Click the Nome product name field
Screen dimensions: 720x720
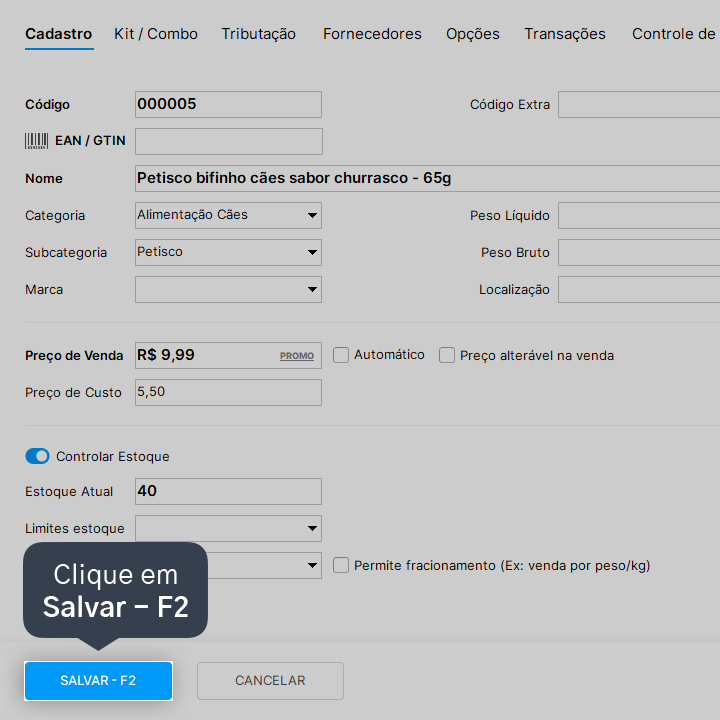point(428,178)
